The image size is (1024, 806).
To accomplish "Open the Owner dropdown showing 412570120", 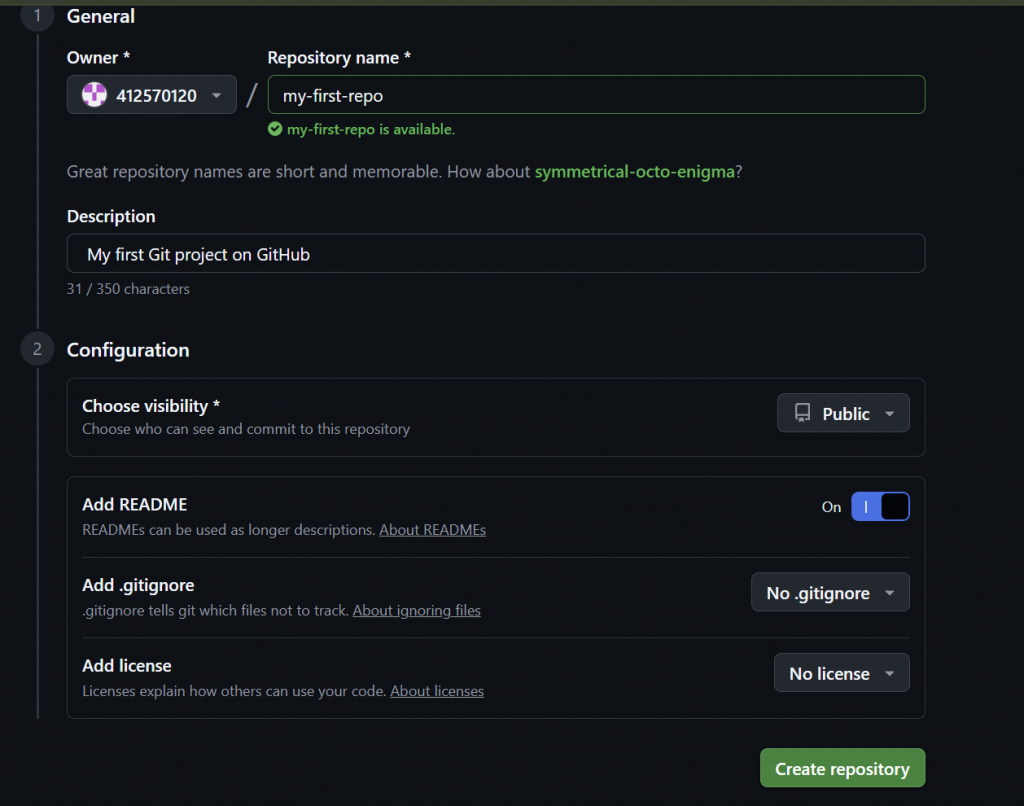I will [x=152, y=96].
